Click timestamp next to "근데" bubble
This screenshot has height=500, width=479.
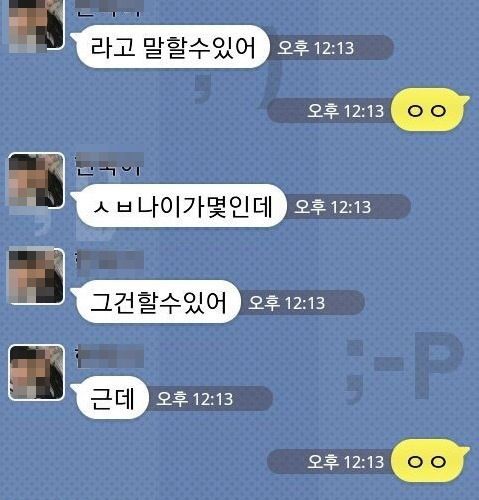[195, 399]
